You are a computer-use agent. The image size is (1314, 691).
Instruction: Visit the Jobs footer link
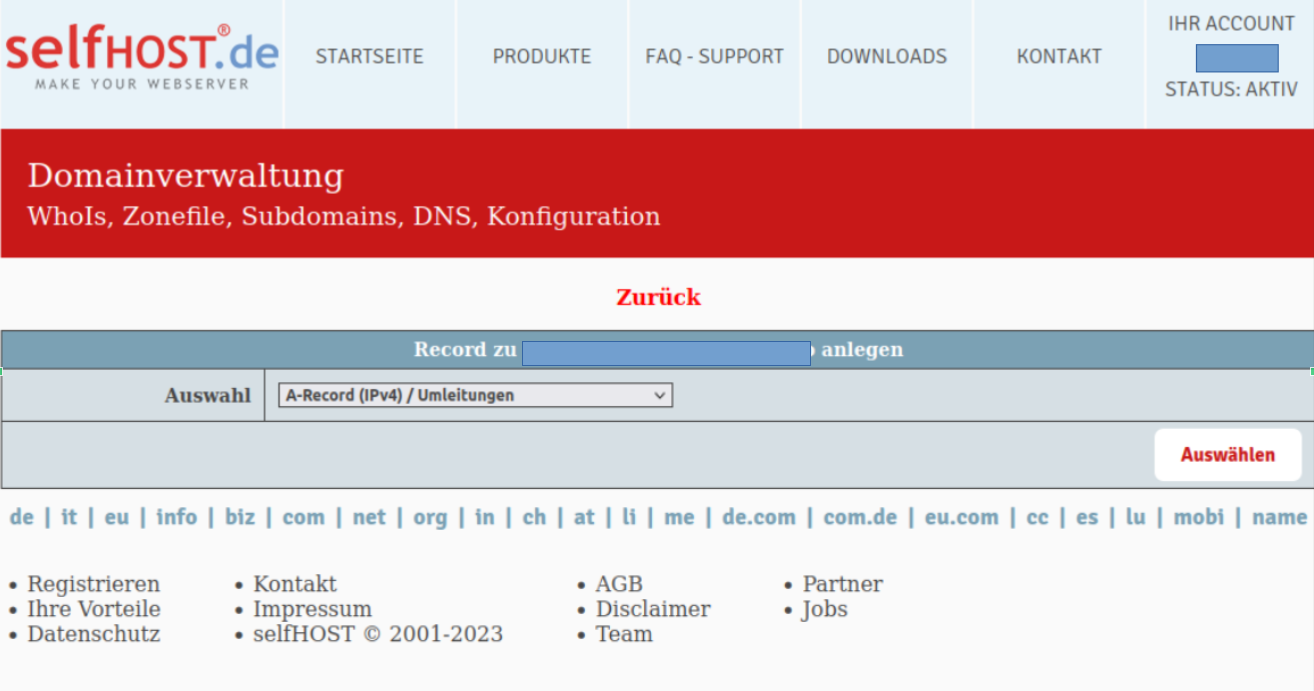click(824, 609)
